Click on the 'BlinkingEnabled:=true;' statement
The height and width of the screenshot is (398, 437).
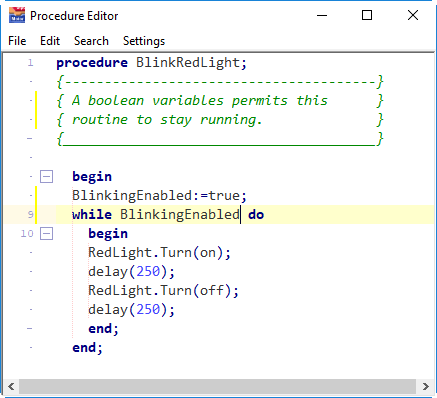159,195
